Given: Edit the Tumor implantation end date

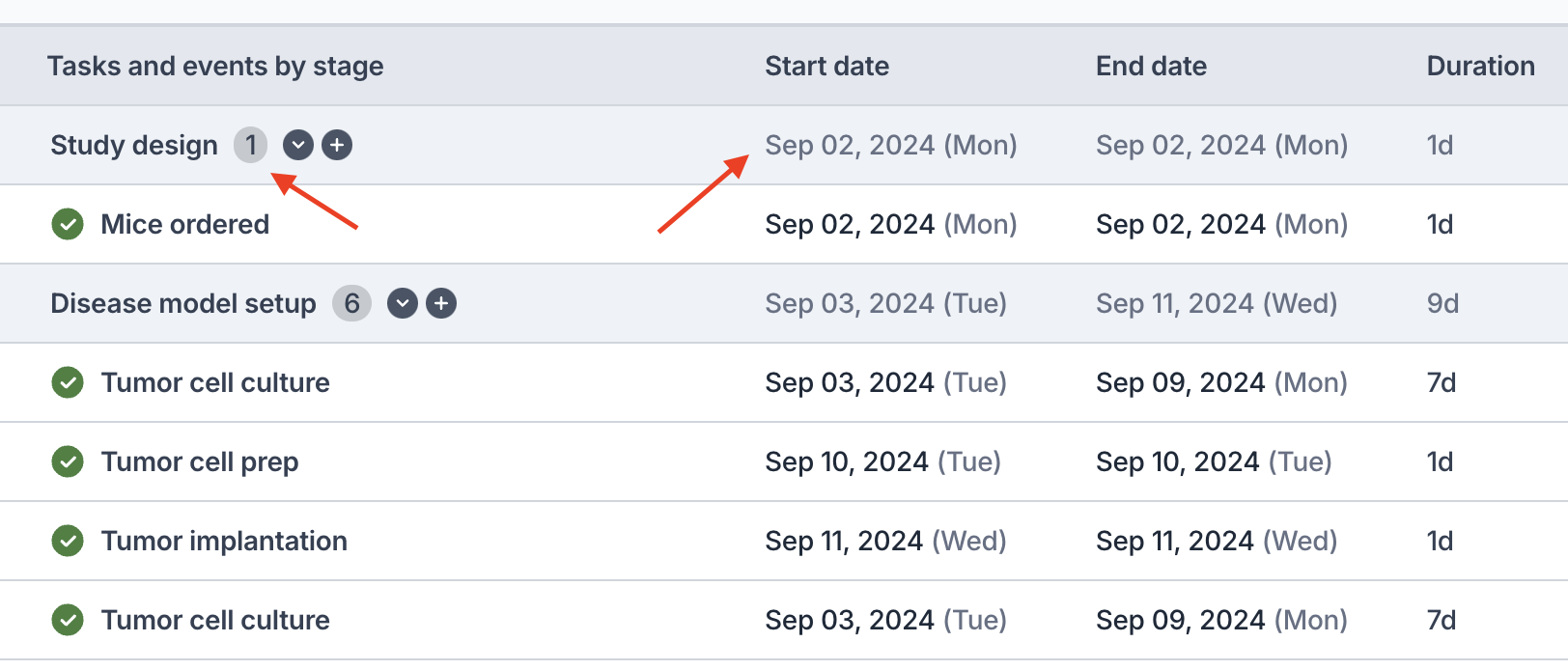Looking at the screenshot, I should click(1216, 541).
